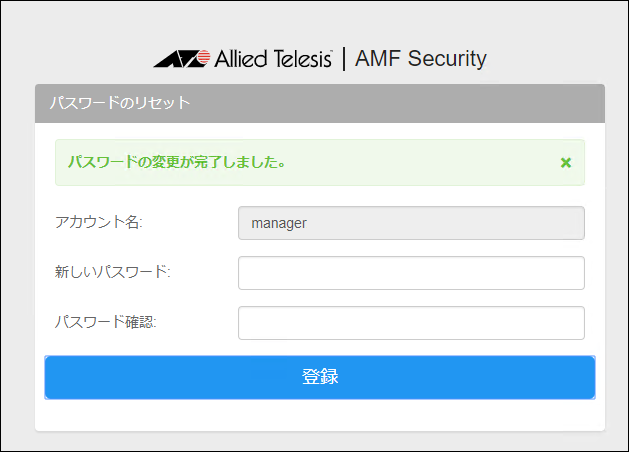The height and width of the screenshot is (452, 629).
Task: Click the パスワード確認 label
Action: point(107,322)
